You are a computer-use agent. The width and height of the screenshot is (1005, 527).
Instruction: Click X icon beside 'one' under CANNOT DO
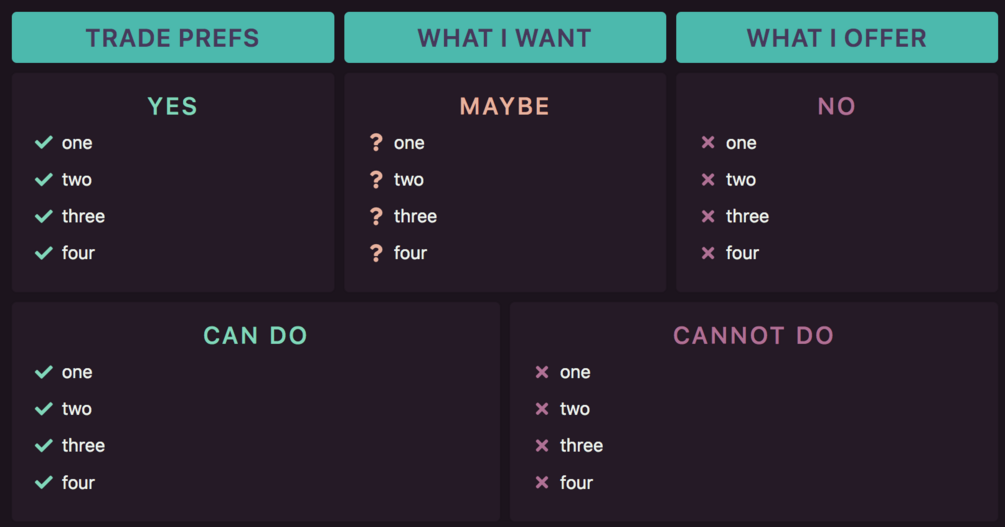tap(542, 372)
